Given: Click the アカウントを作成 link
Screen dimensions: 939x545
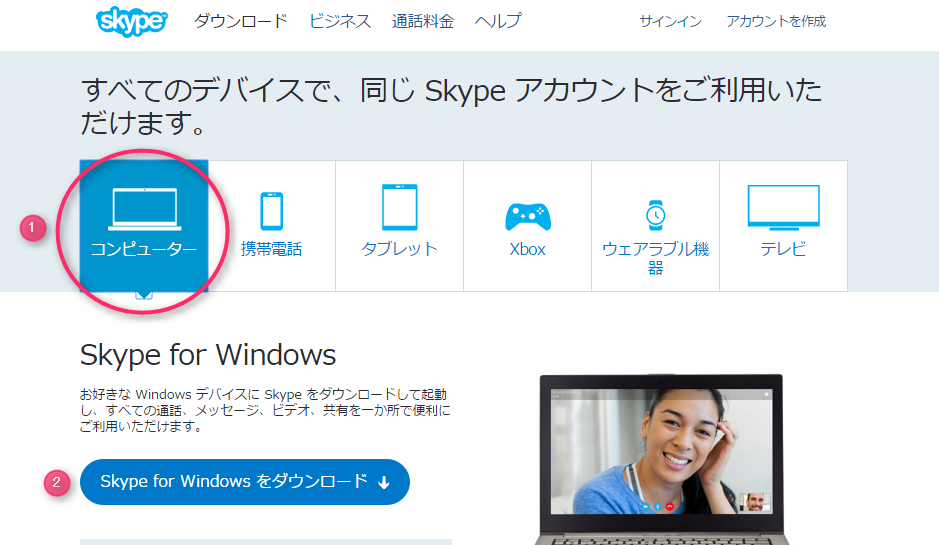Looking at the screenshot, I should coord(776,22).
